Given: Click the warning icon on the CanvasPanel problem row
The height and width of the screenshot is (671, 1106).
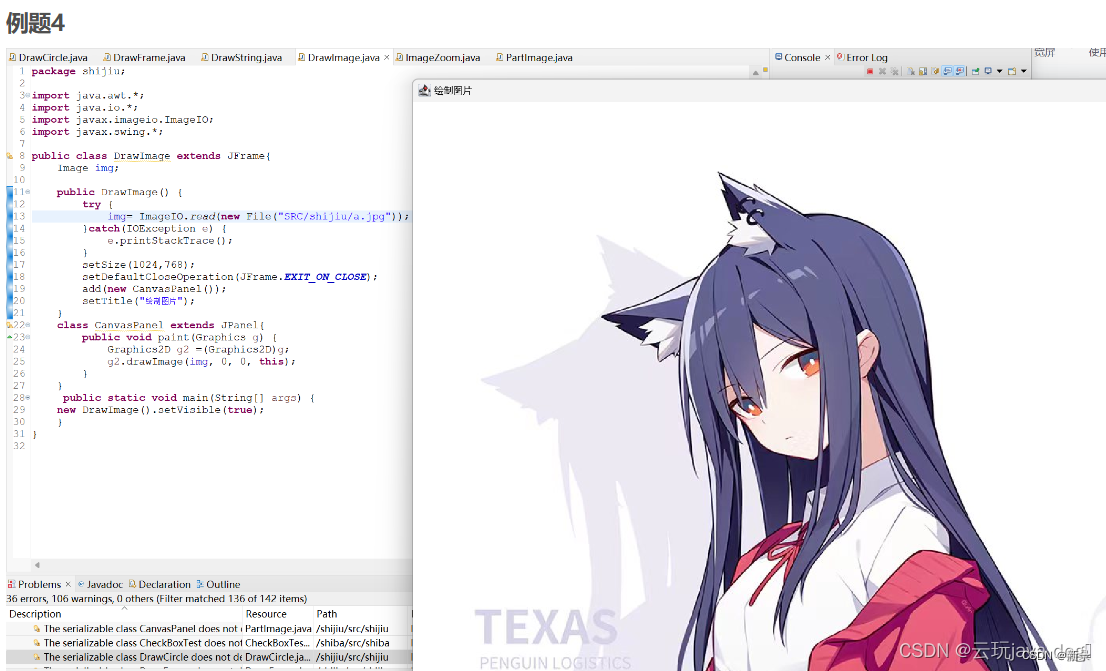Looking at the screenshot, I should point(37,629).
